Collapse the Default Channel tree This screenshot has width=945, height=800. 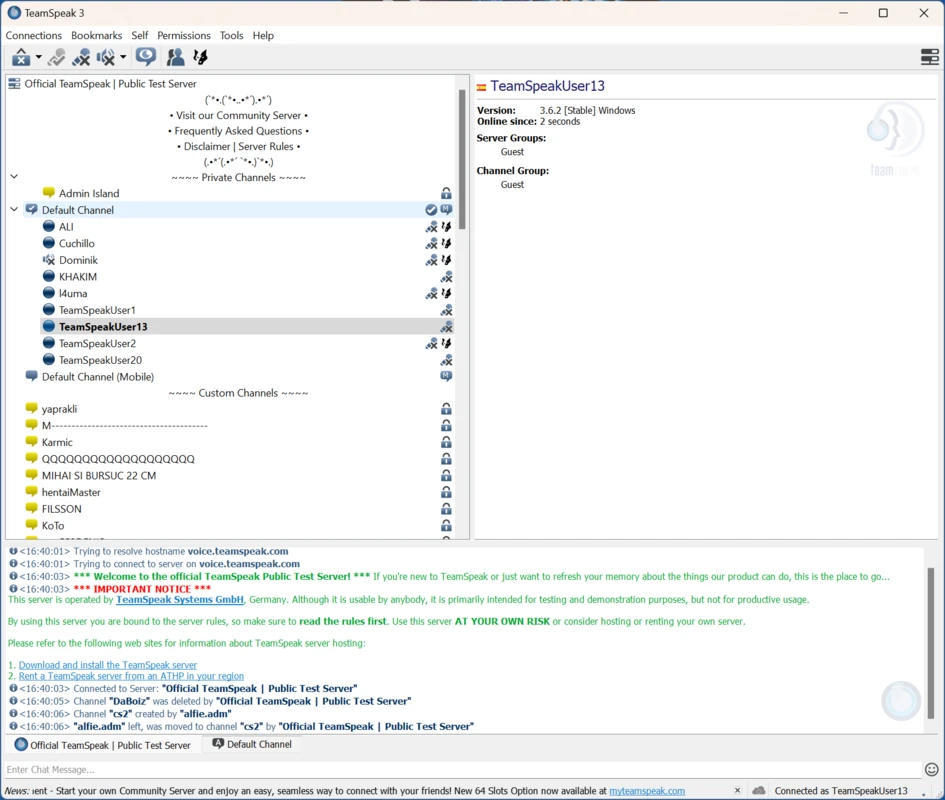pyautogui.click(x=13, y=210)
